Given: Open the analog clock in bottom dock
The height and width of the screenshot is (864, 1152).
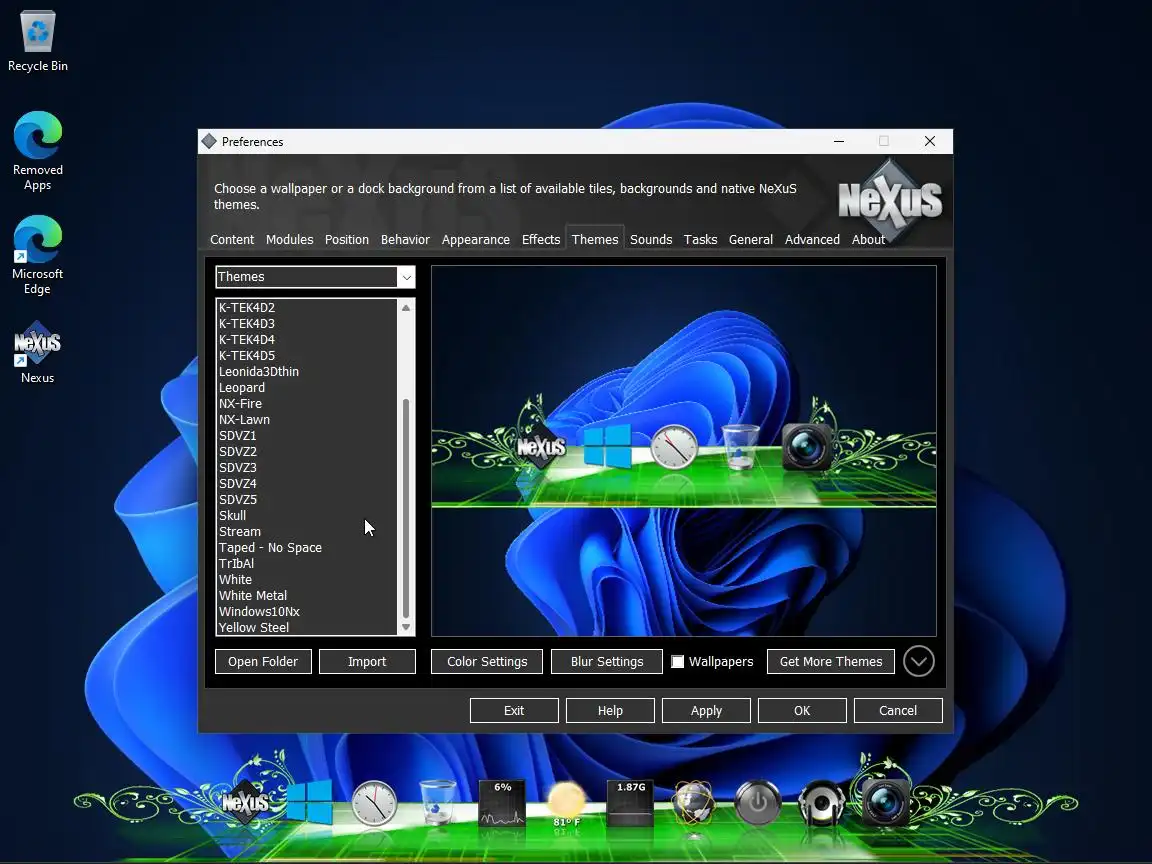Looking at the screenshot, I should [374, 803].
